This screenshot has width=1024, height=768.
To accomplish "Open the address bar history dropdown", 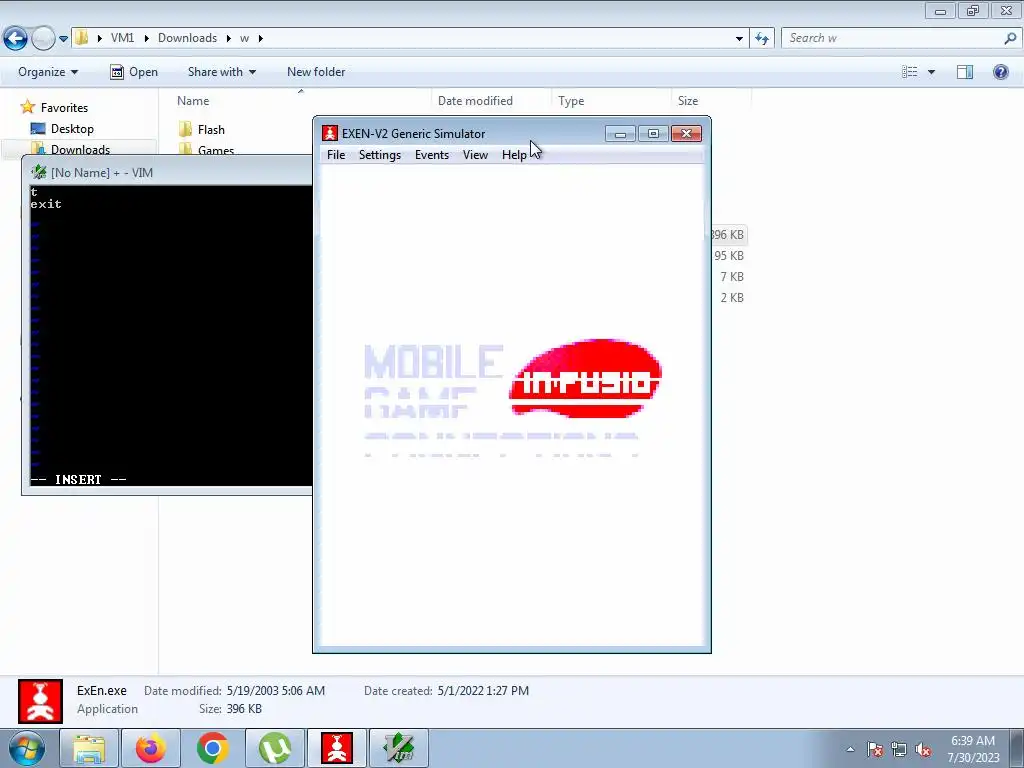I will click(x=739, y=39).
